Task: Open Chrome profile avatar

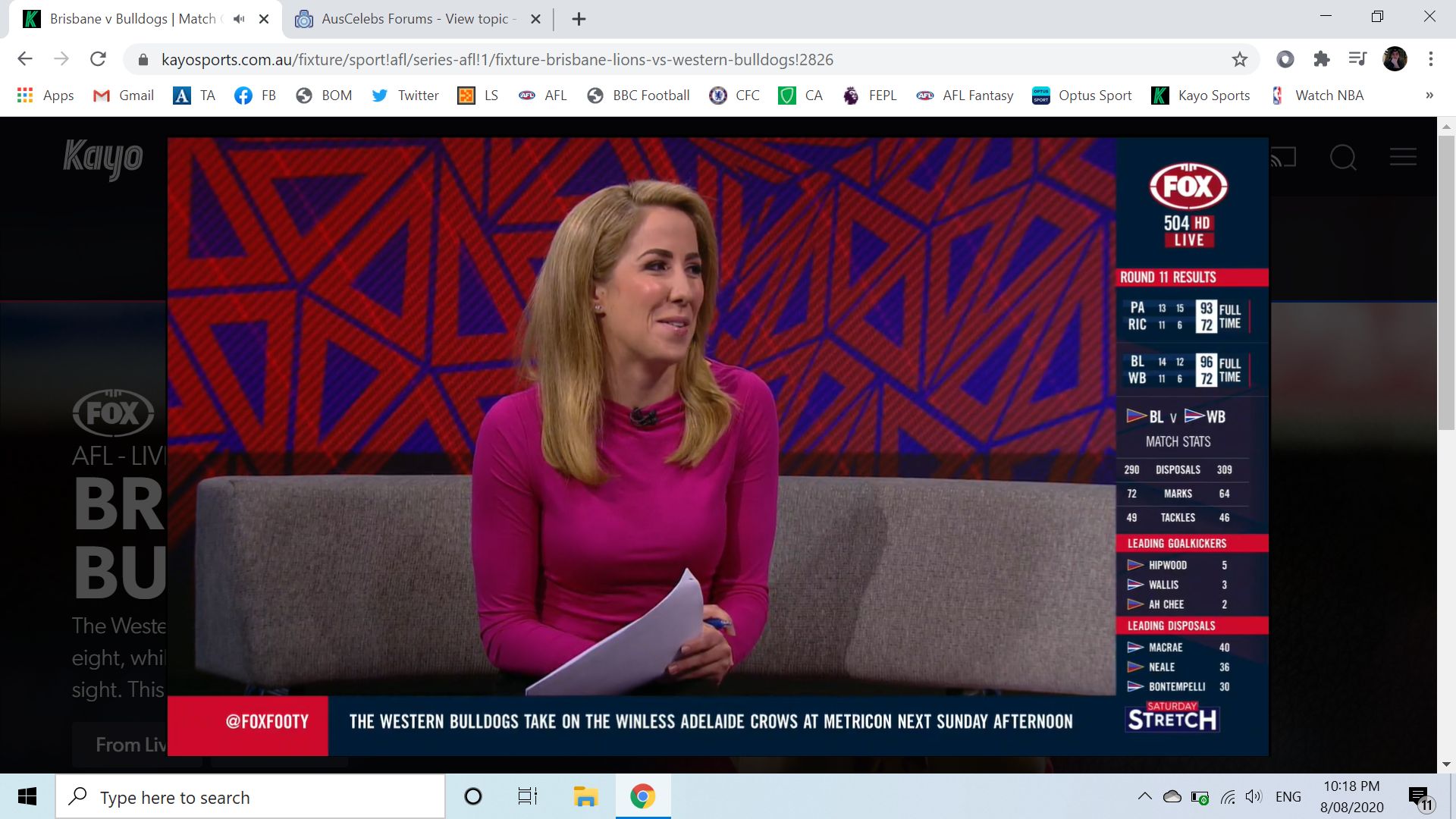Action: (1395, 59)
